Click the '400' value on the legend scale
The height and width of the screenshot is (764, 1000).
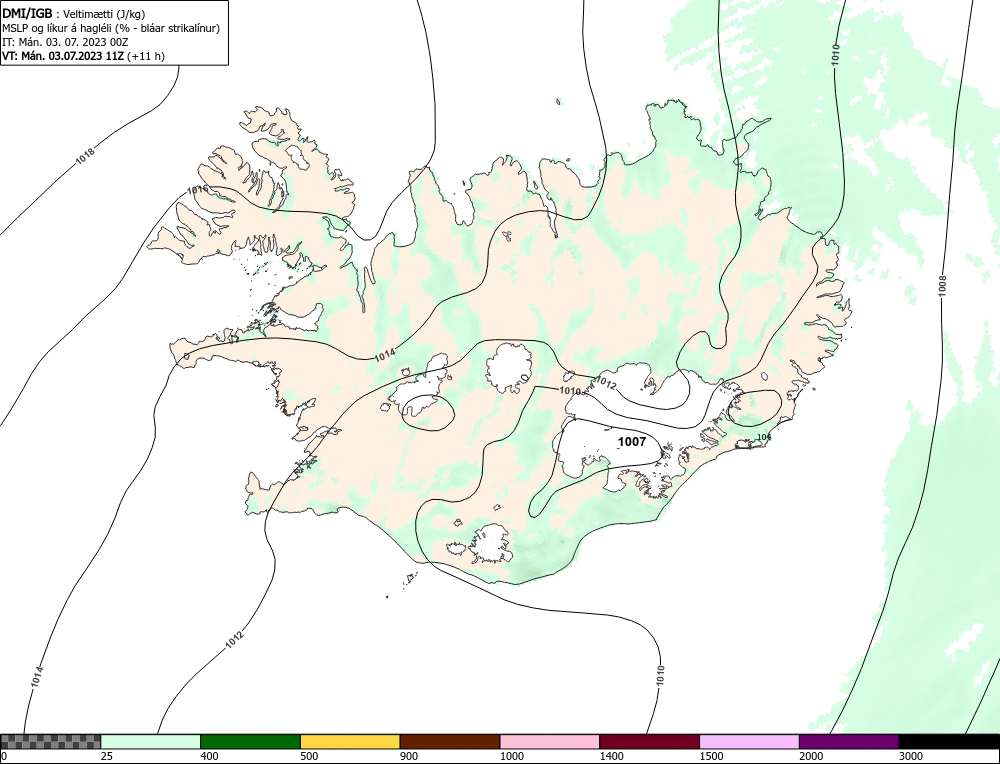(x=209, y=756)
